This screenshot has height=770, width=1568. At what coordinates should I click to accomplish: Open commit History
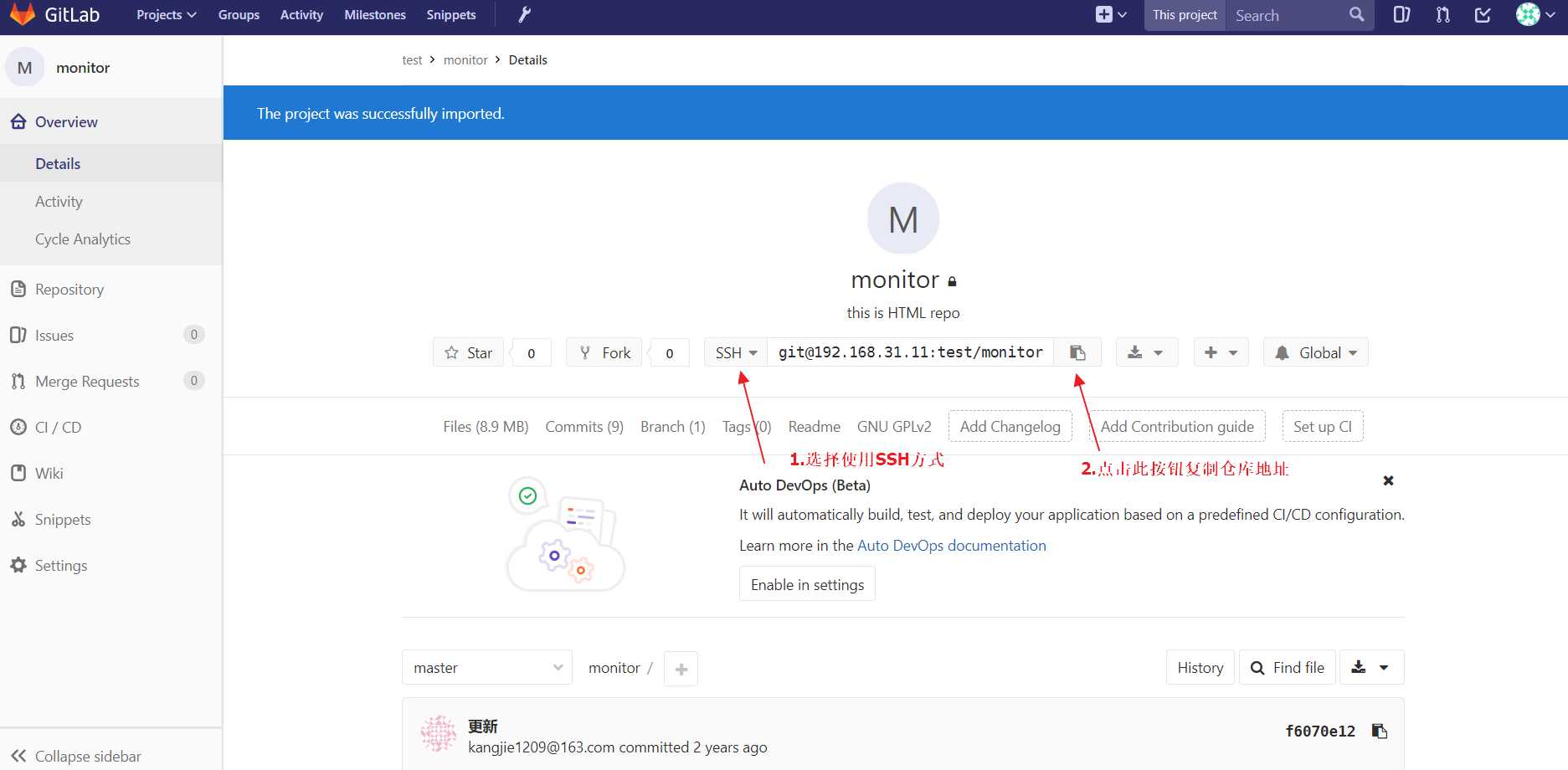tap(1200, 667)
